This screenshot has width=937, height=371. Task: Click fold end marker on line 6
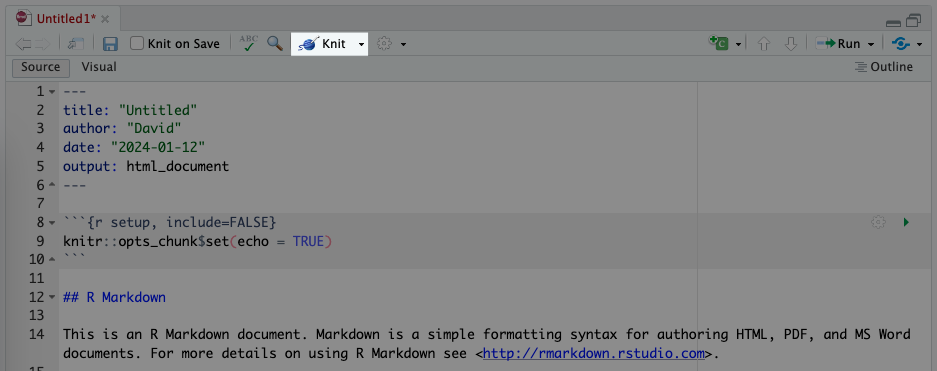coord(52,185)
